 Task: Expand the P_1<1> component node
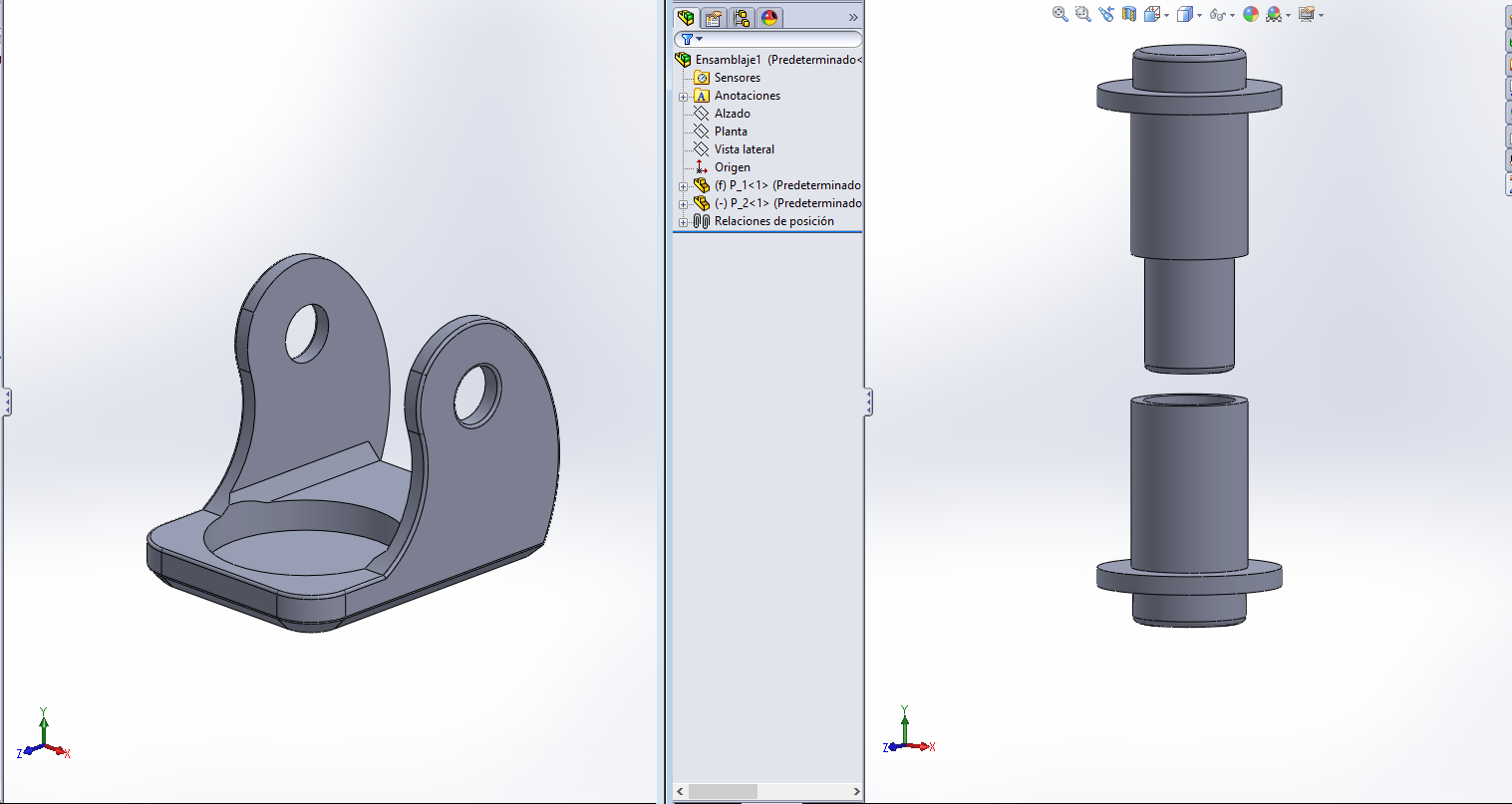coord(684,186)
